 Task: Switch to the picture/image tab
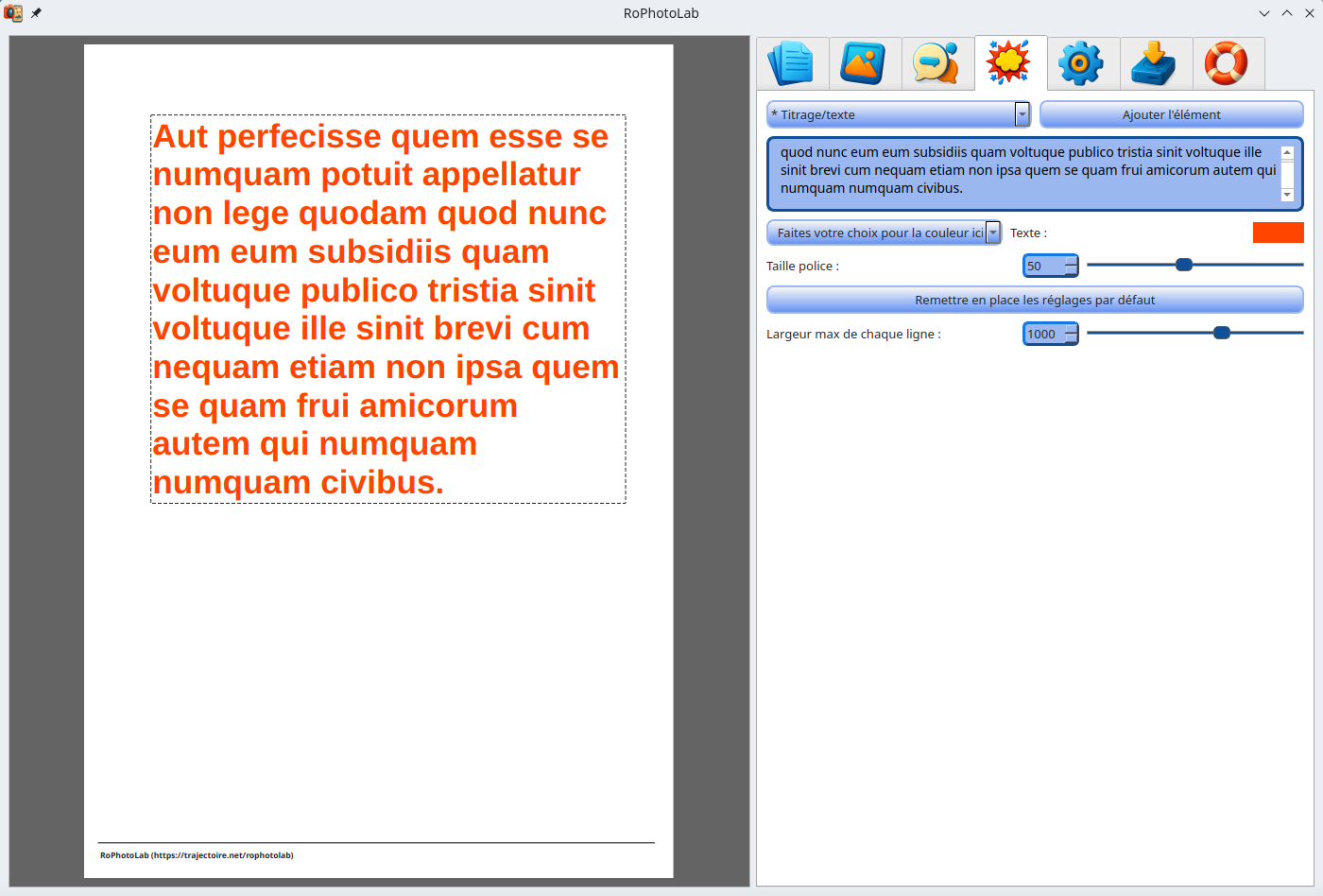point(865,63)
